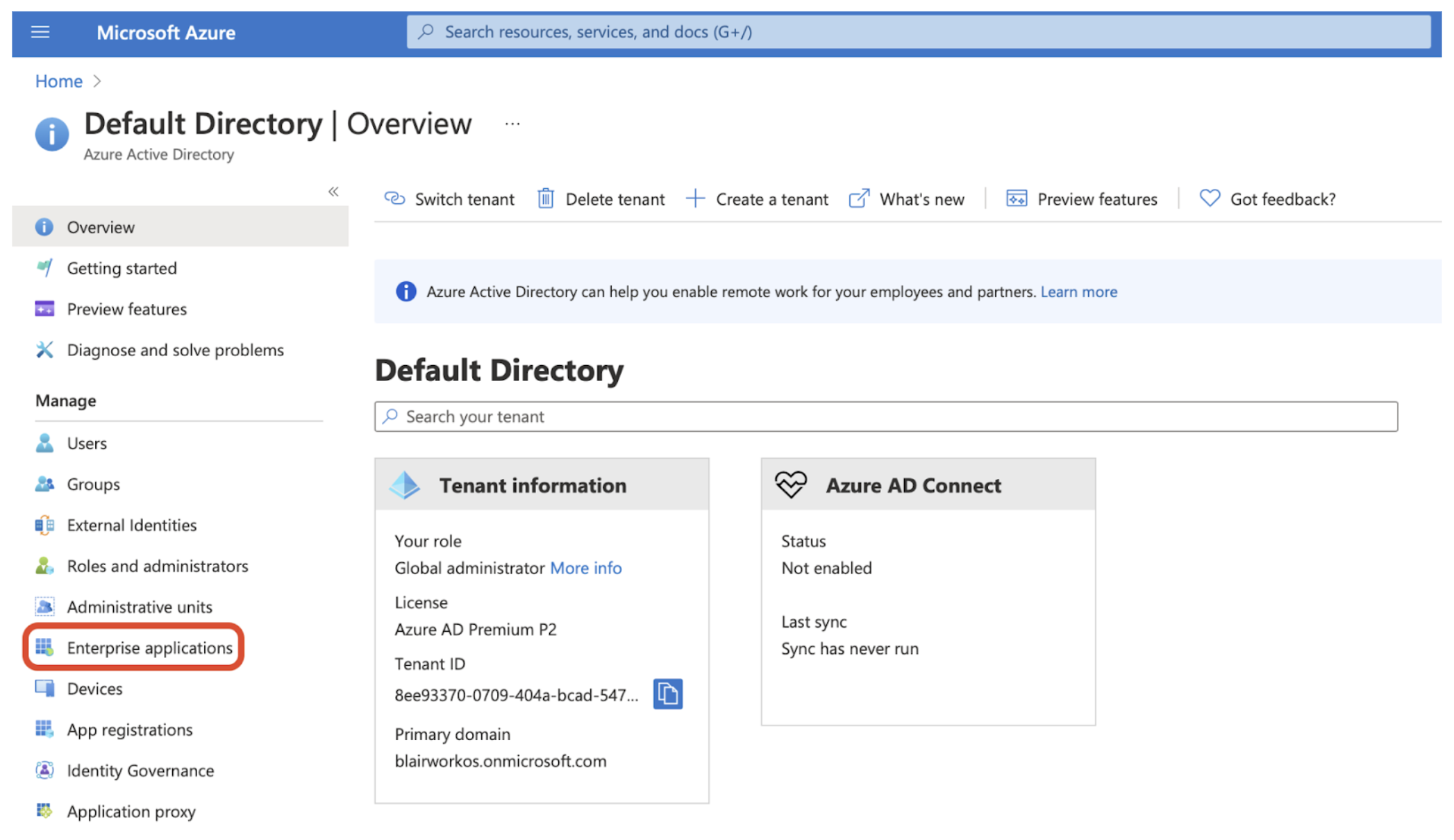Click the plus icon for Create a tenant
The image size is (1454, 840).
[695, 199]
